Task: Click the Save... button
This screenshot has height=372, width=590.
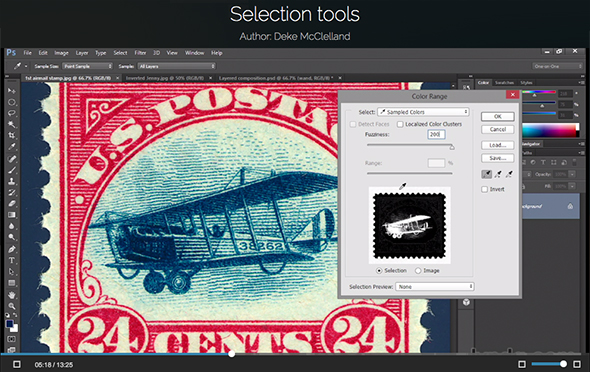Action: click(x=497, y=158)
